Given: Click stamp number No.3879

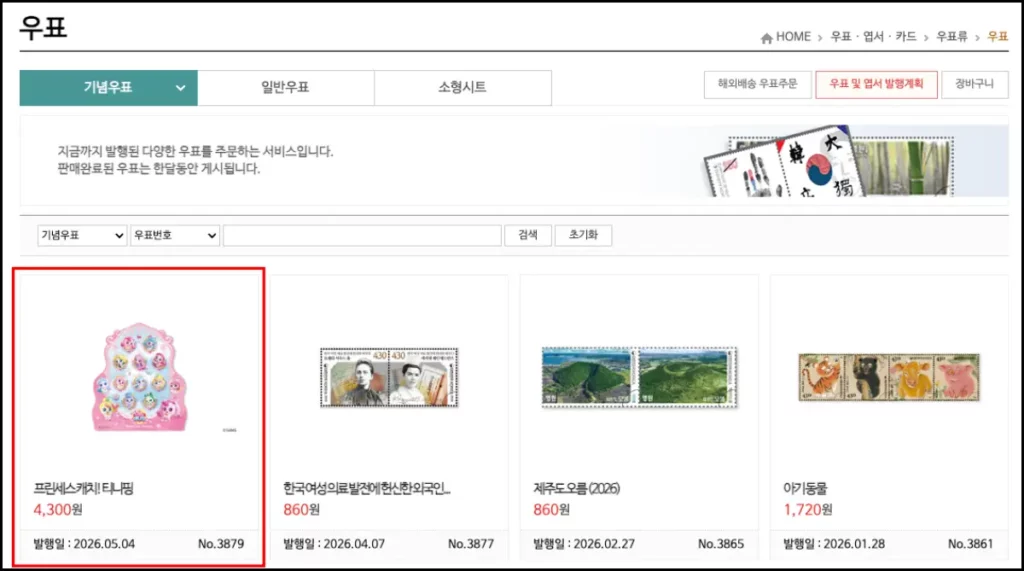Looking at the screenshot, I should [221, 544].
